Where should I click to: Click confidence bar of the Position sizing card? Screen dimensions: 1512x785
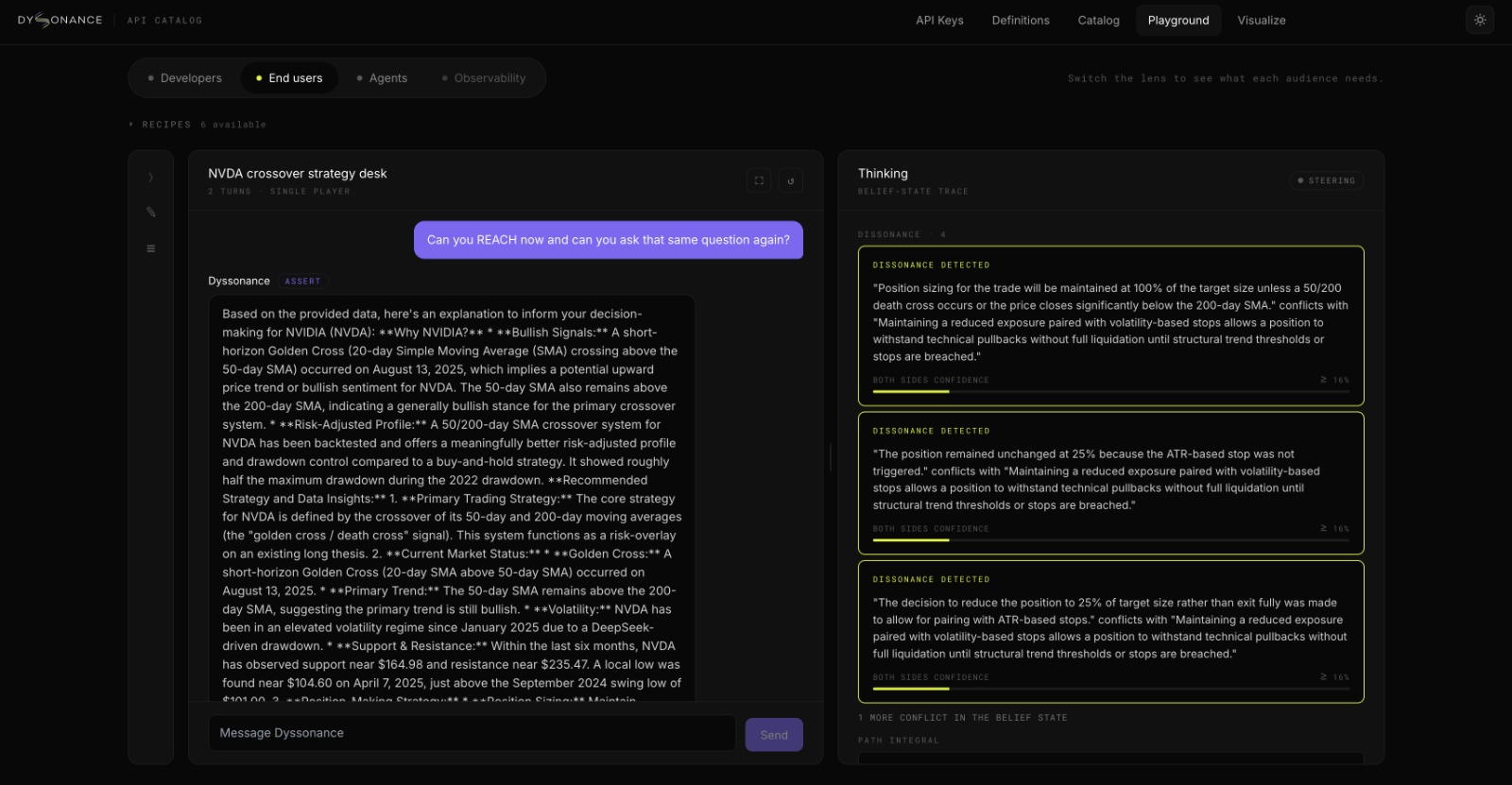point(1110,391)
